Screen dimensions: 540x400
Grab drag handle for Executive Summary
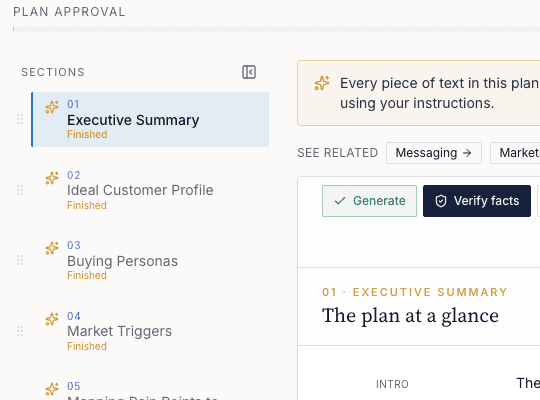pyautogui.click(x=20, y=119)
